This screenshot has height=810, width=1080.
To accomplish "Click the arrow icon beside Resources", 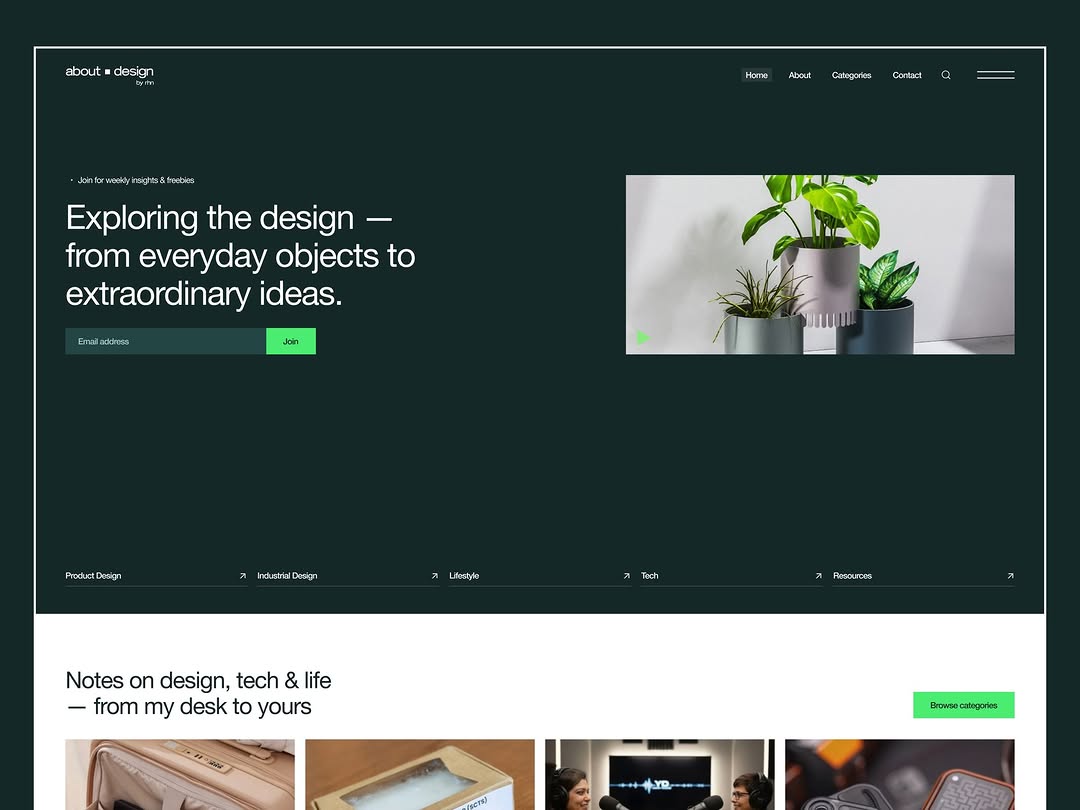I will (1010, 576).
